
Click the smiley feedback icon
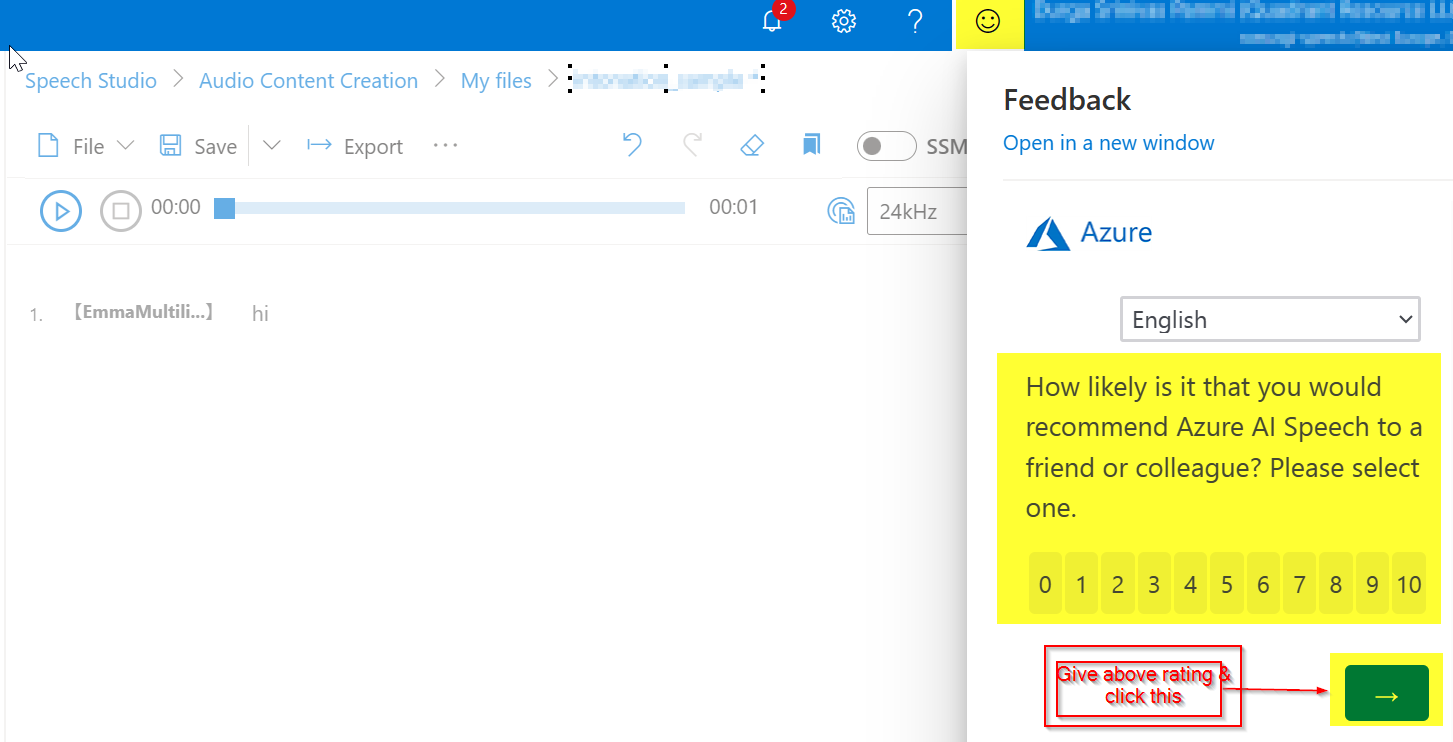click(988, 23)
